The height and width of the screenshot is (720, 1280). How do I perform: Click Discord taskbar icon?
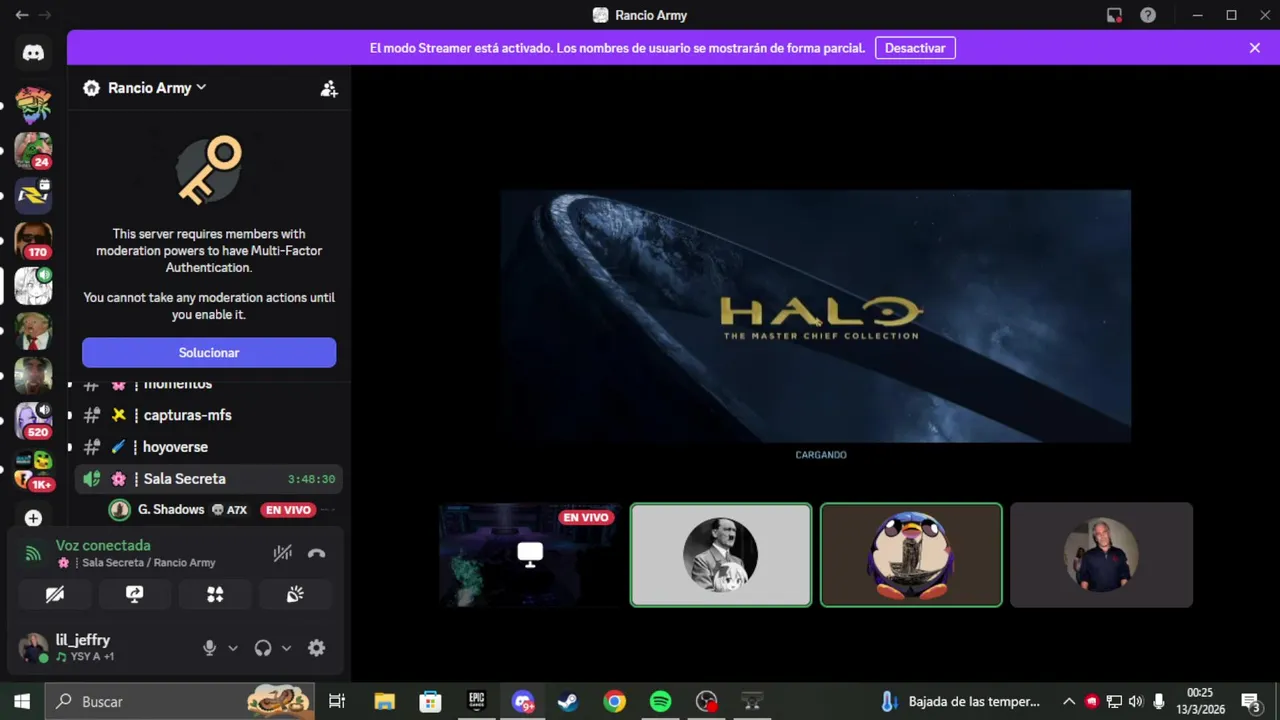523,701
